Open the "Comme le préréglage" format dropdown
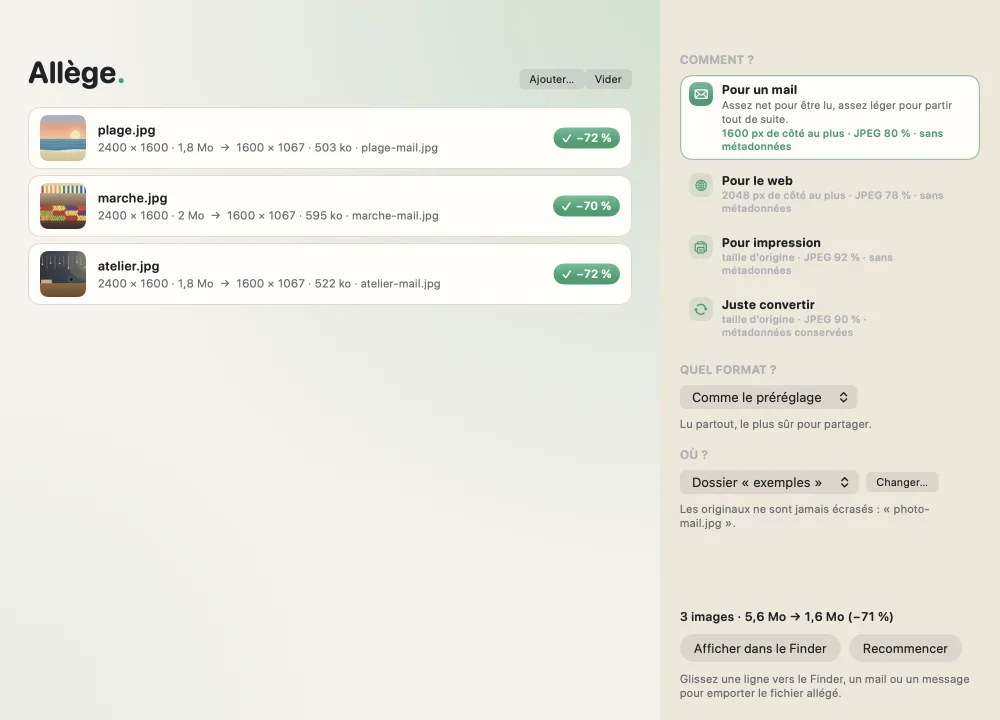Screen dimensions: 1000x720 click(x=768, y=397)
